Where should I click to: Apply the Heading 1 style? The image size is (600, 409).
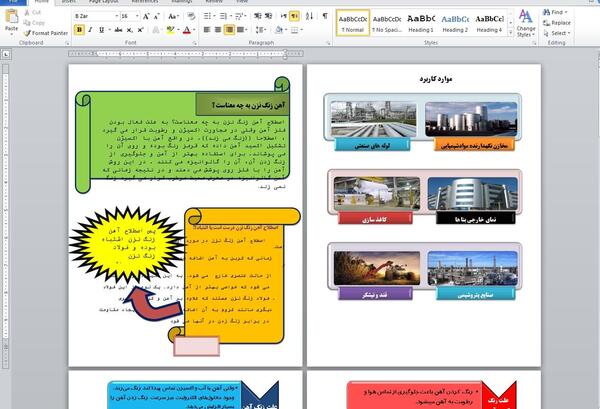point(421,23)
